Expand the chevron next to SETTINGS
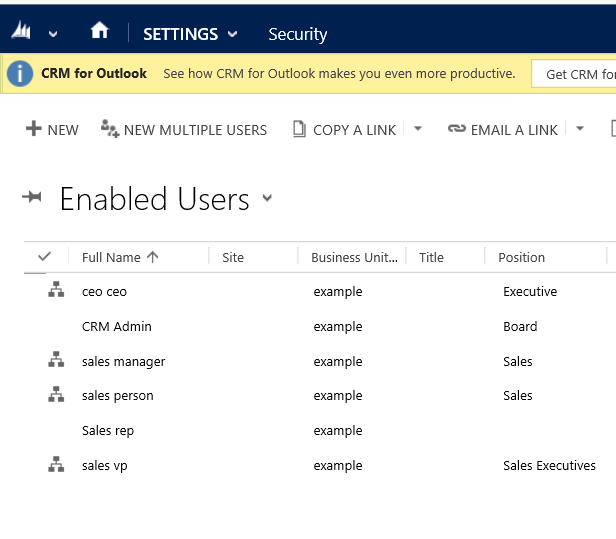616x539 pixels. click(x=233, y=34)
